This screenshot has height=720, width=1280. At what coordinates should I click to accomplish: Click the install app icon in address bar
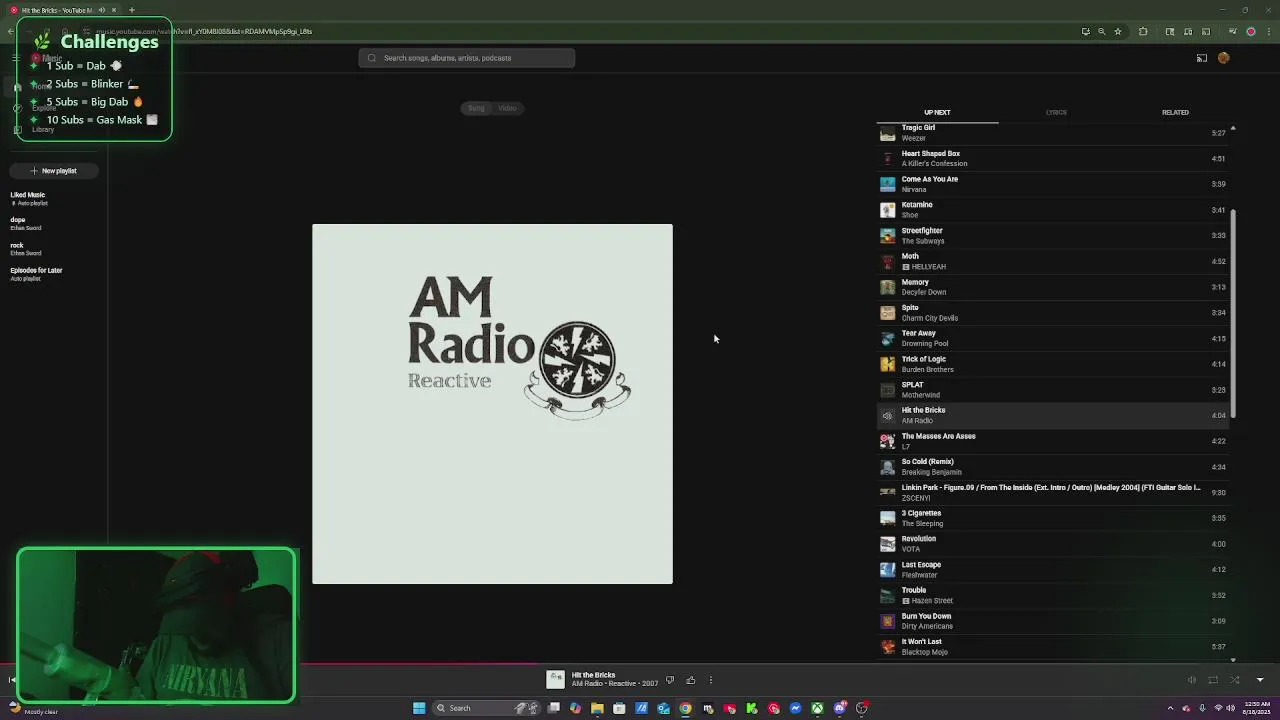(1085, 31)
